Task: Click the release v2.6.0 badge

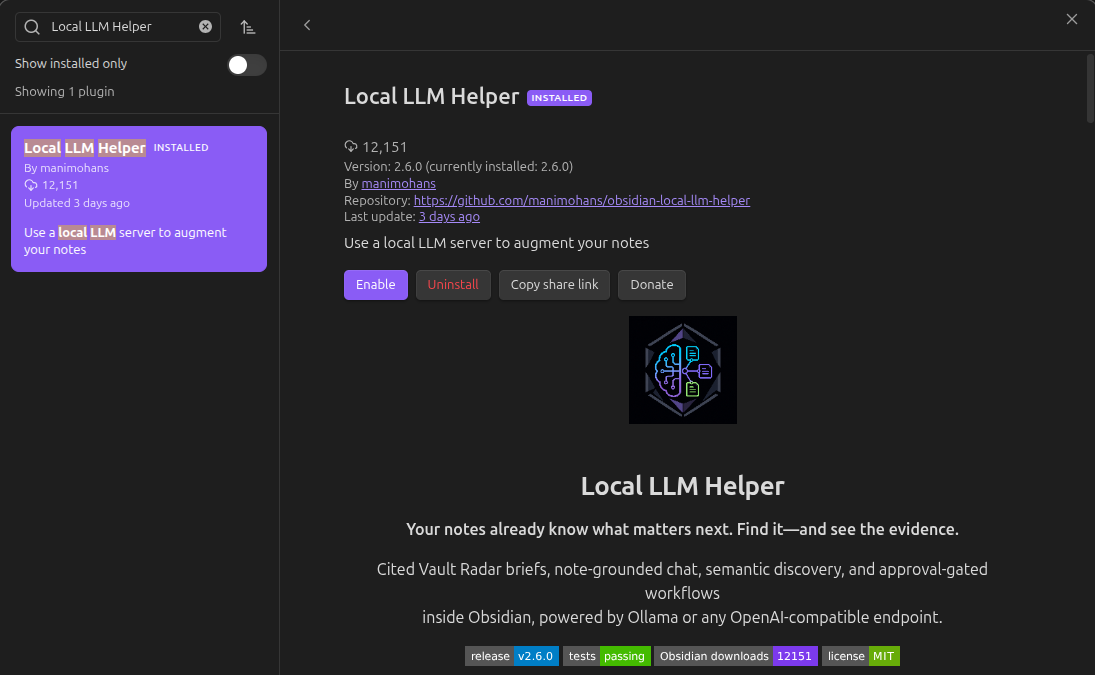Action: coord(512,656)
